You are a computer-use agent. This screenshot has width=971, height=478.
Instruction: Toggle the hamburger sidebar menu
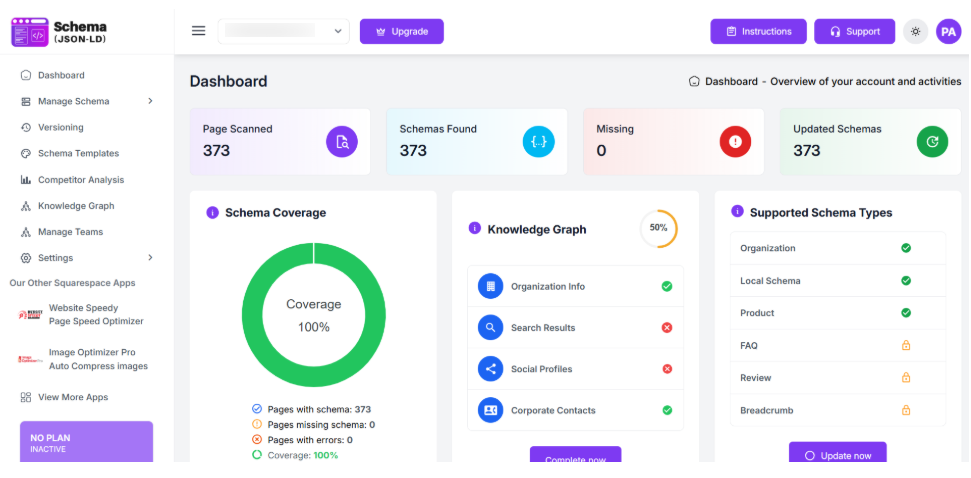click(199, 31)
